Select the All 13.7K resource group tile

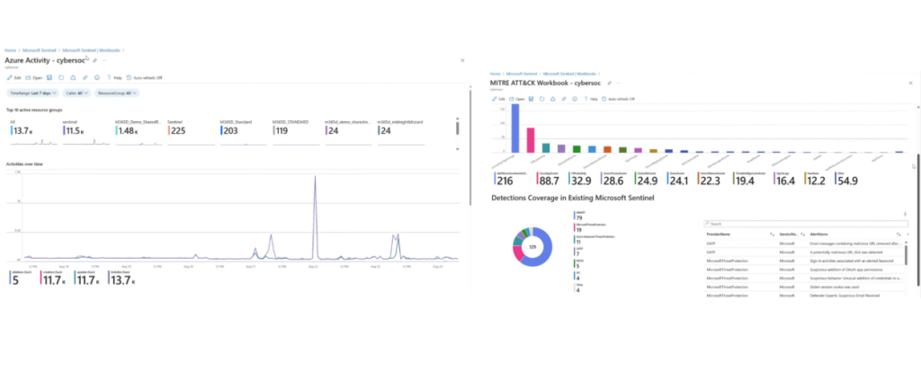33,134
